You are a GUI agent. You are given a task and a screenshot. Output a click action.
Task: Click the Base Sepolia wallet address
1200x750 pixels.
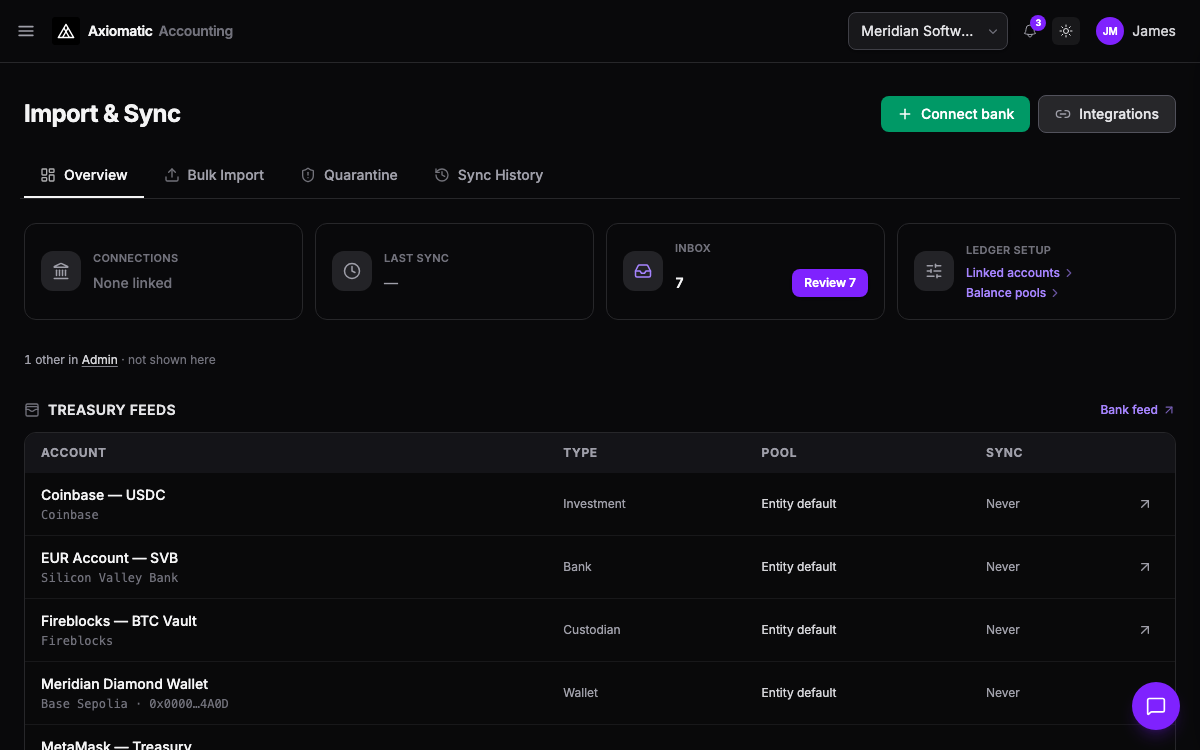[x=135, y=704]
